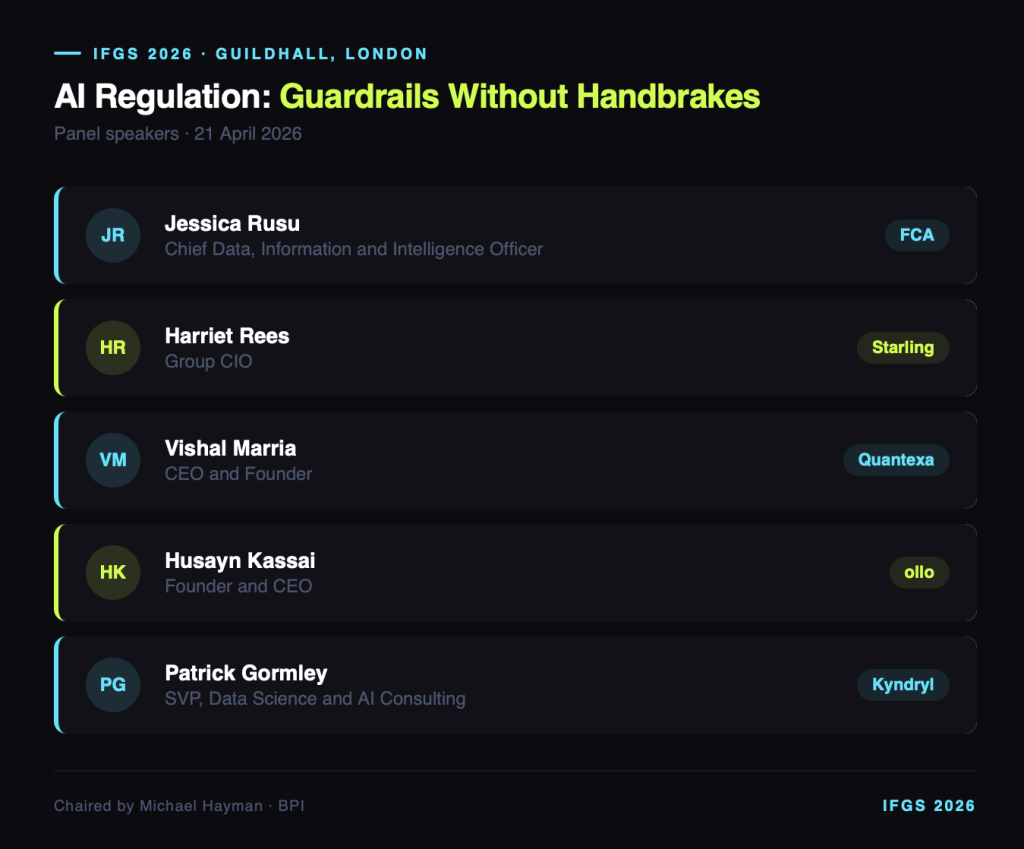Click Husayn Kassai's name

[x=240, y=561]
